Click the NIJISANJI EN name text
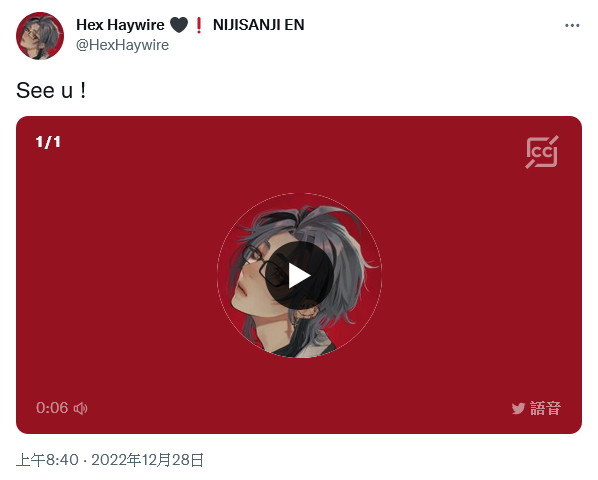 click(x=259, y=25)
